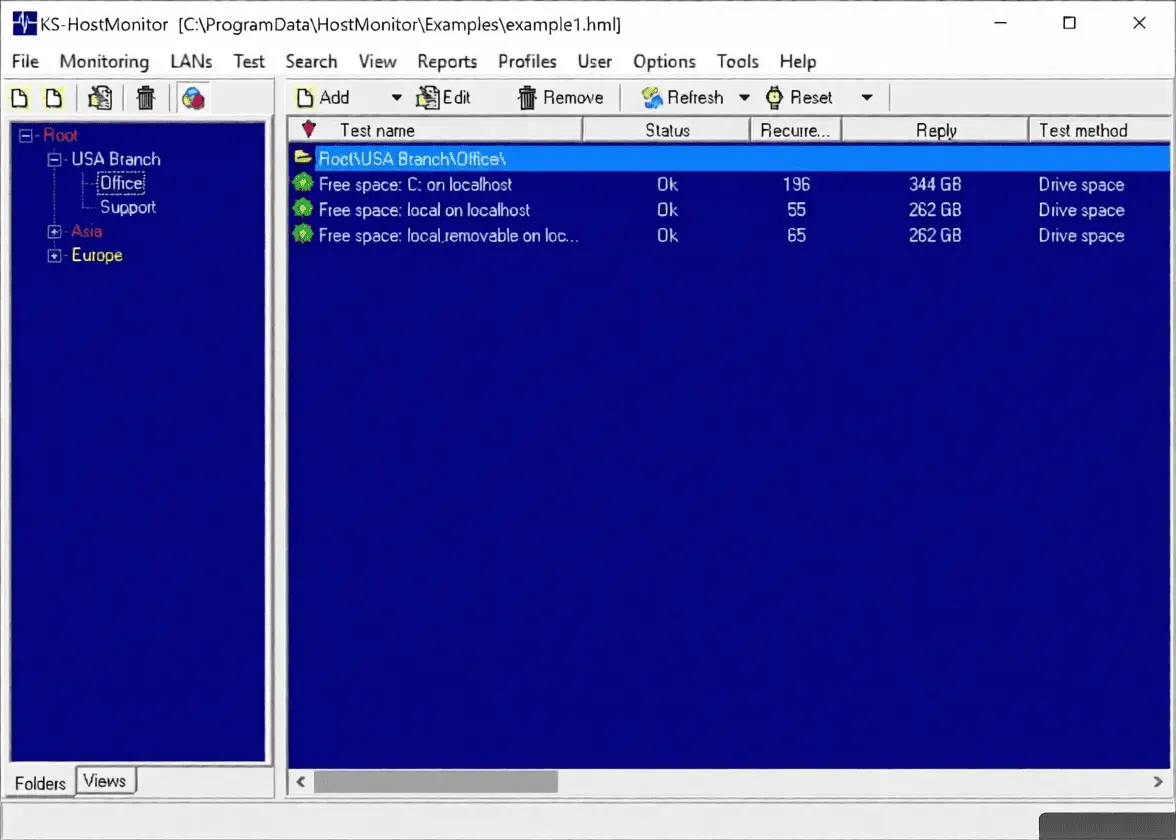This screenshot has height=840, width=1176.
Task: Select the Office folder in tree
Action: (x=121, y=183)
